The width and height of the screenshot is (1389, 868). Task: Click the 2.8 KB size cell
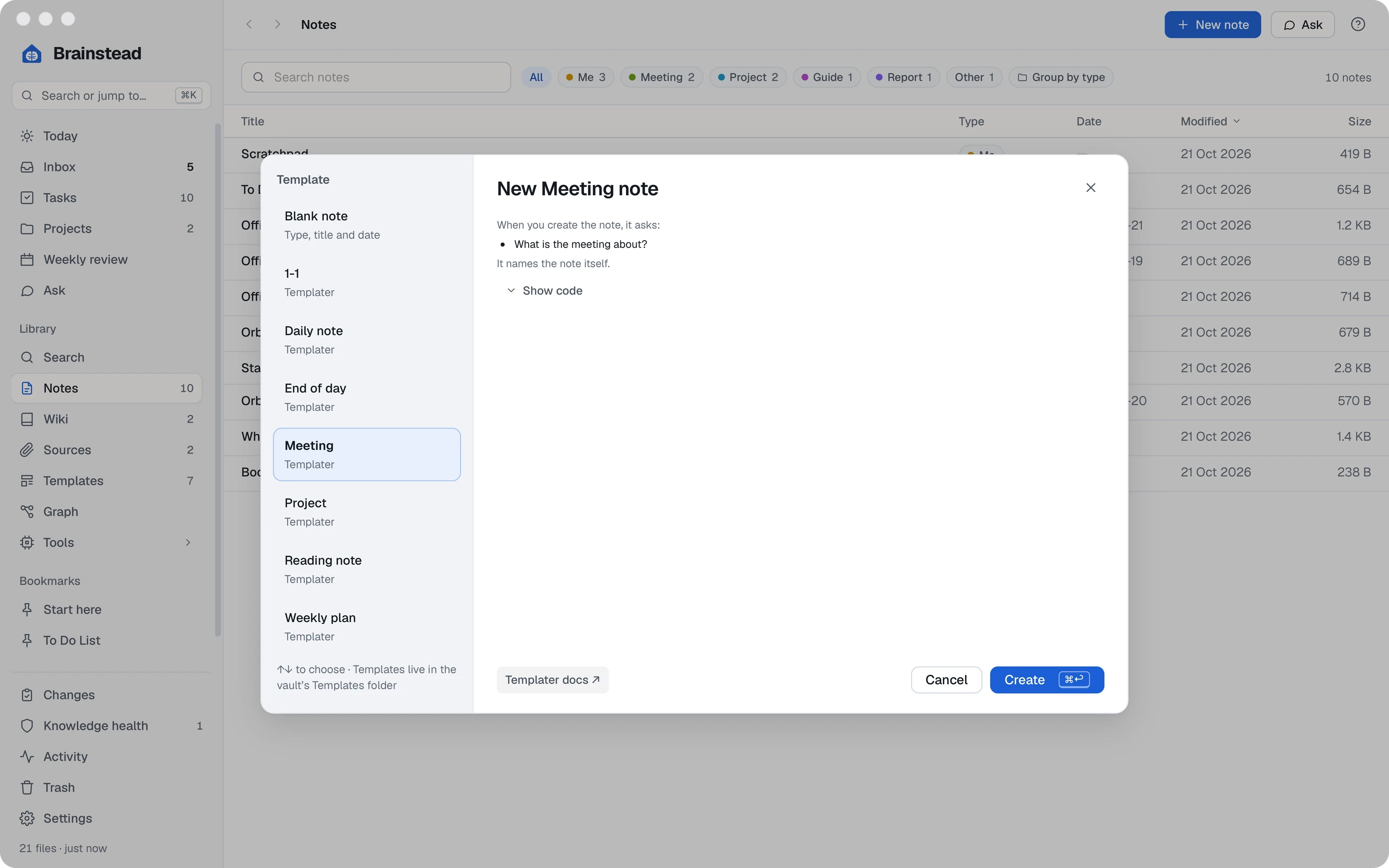pyautogui.click(x=1352, y=368)
